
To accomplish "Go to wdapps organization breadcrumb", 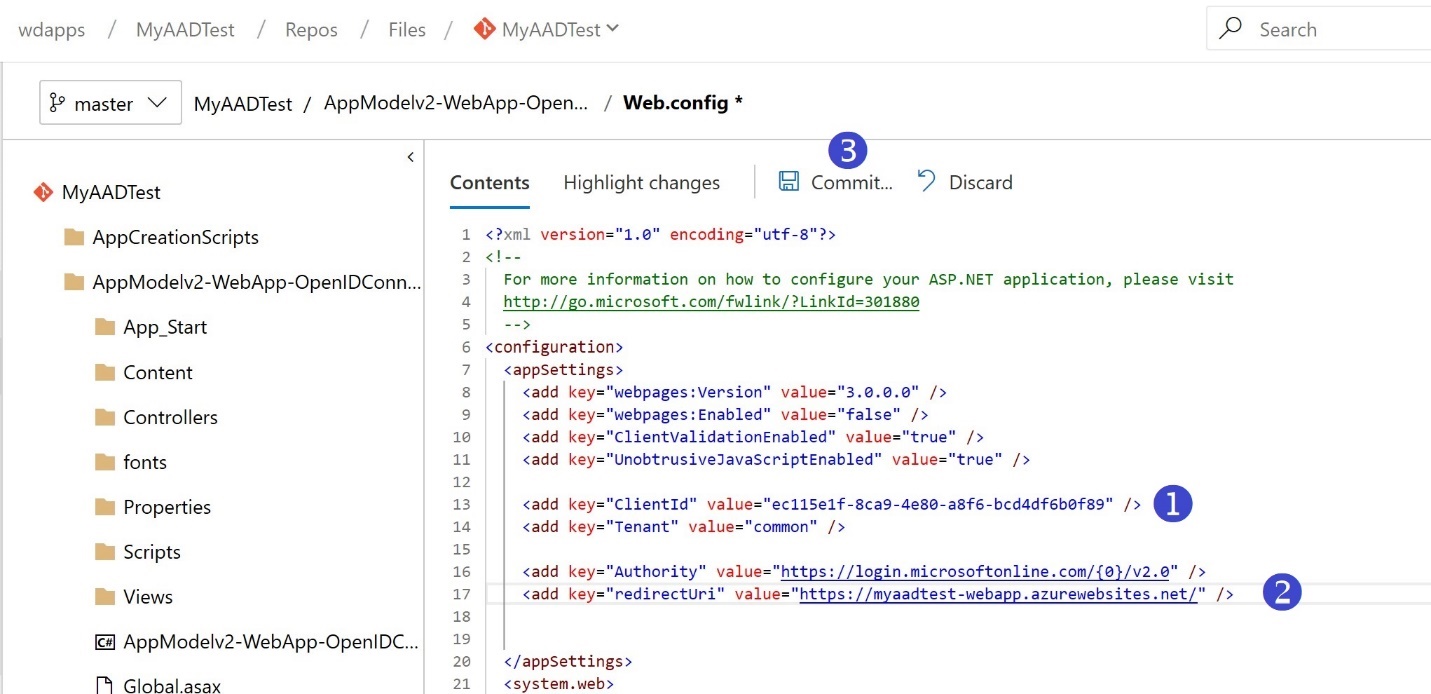I will tap(52, 30).
